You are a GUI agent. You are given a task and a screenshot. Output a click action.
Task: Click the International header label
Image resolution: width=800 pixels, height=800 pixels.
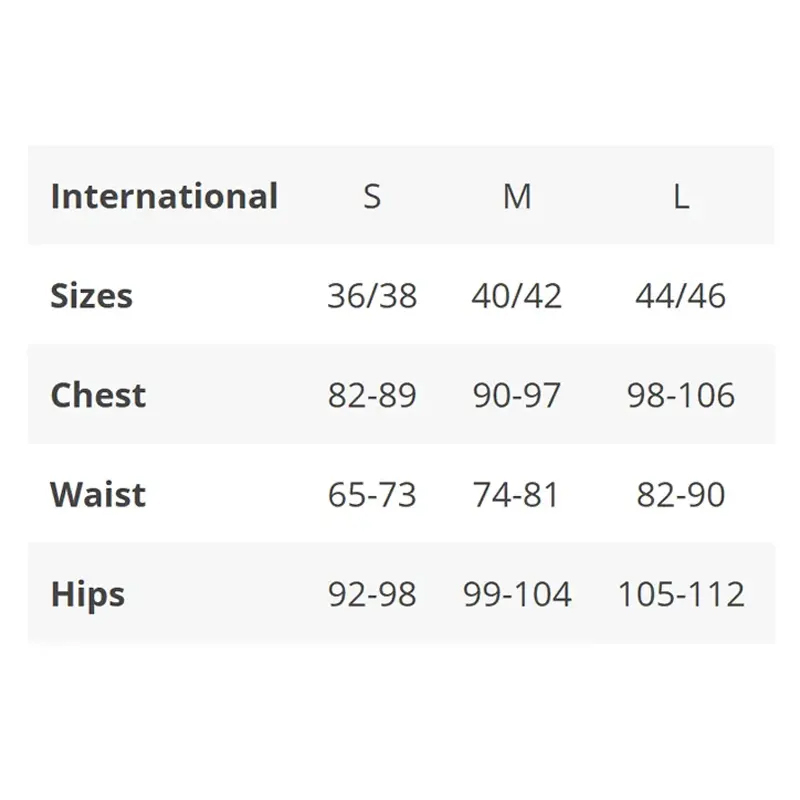pyautogui.click(x=164, y=196)
